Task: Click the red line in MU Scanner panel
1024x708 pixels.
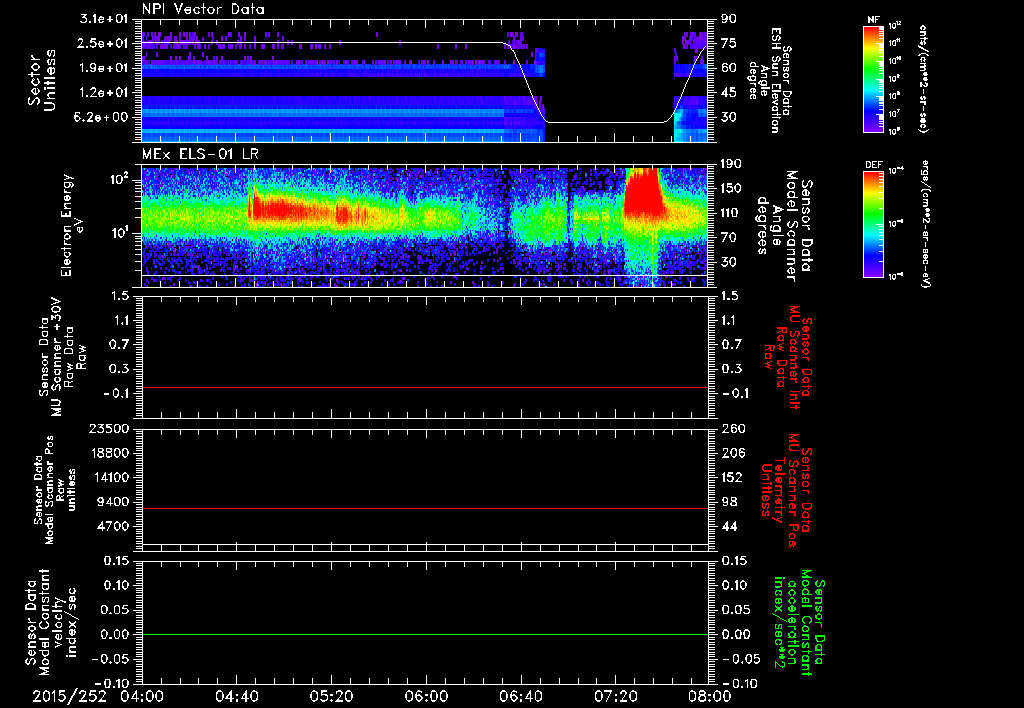Action: (x=425, y=387)
